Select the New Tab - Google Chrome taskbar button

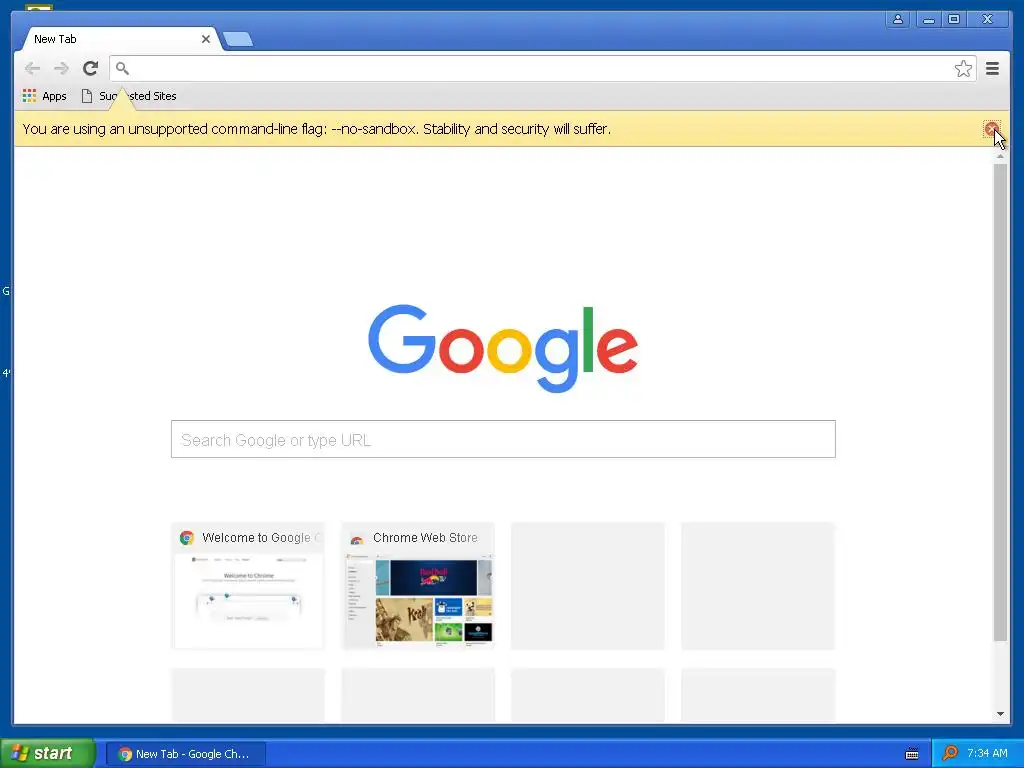pyautogui.click(x=185, y=754)
